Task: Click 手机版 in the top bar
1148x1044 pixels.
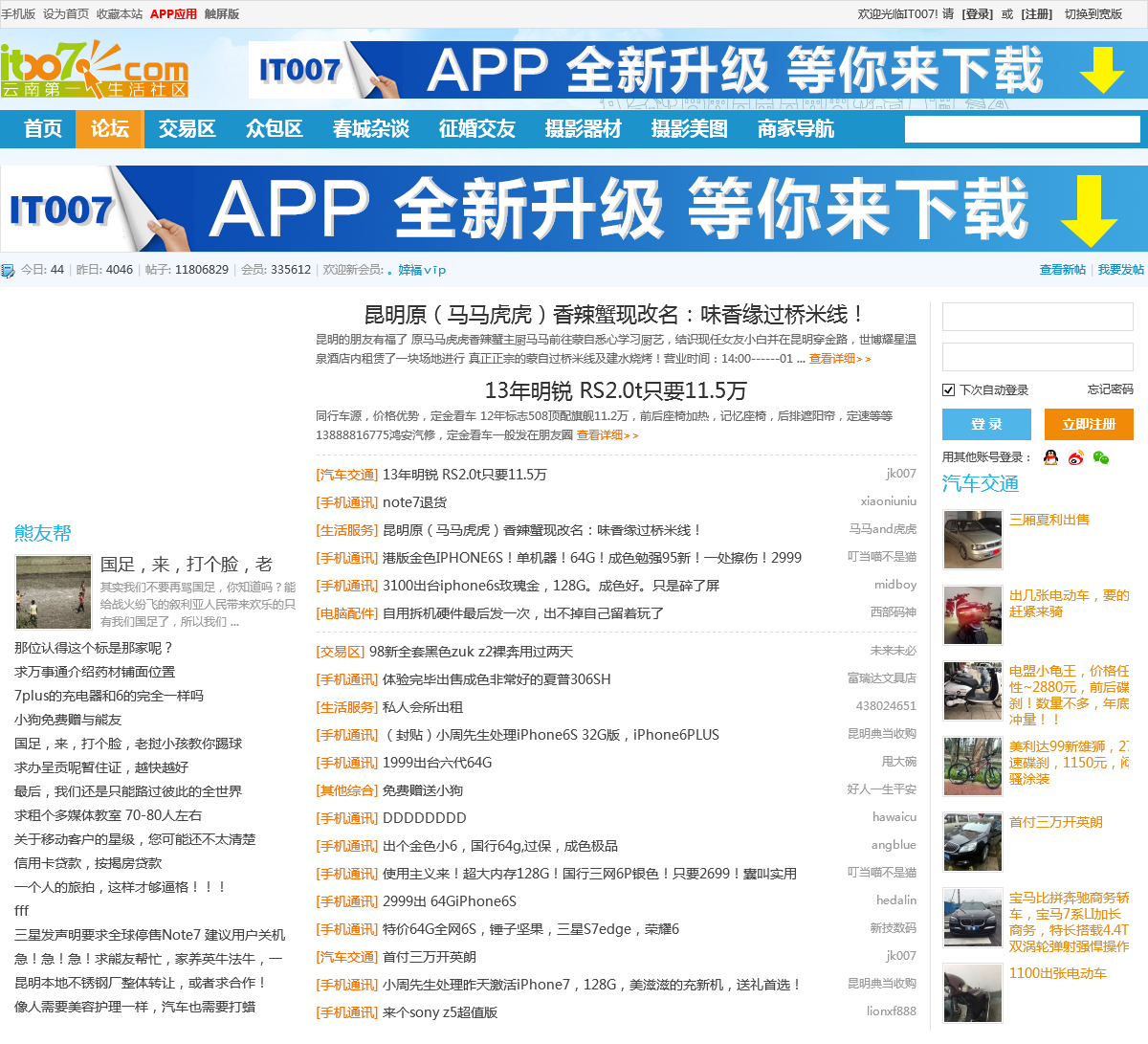Action: coord(18,14)
